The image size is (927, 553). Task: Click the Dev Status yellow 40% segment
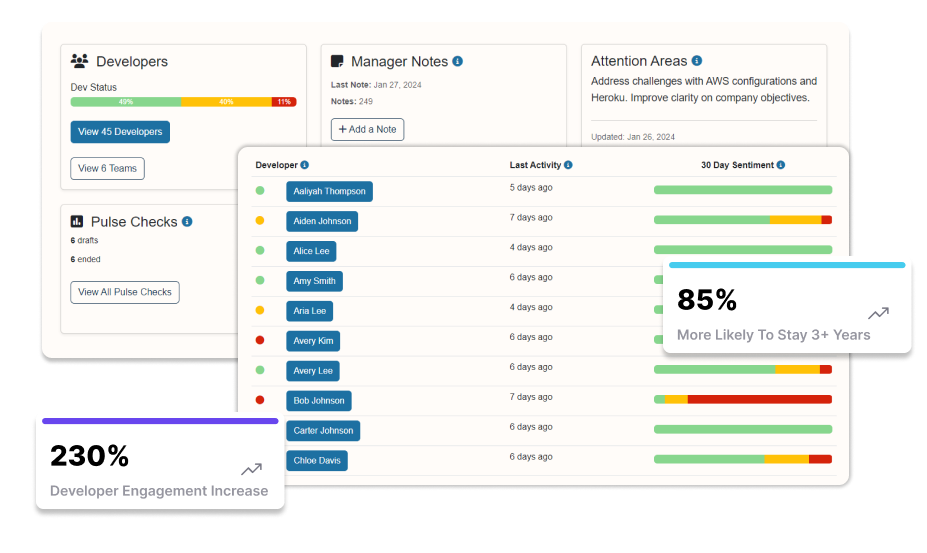(226, 102)
